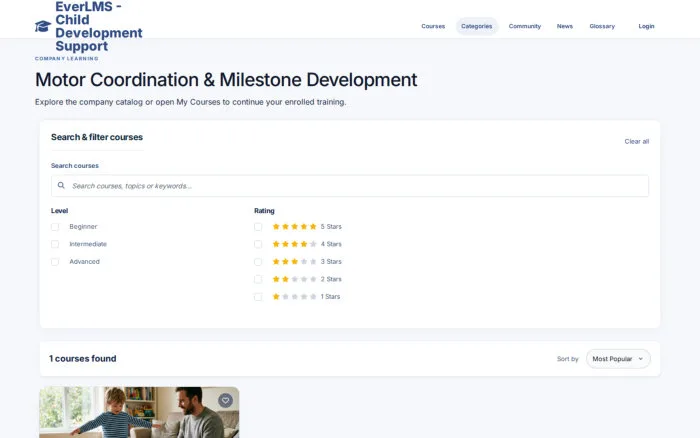This screenshot has height=438, width=700.
Task: Click the Beginner label text
Action: point(83,227)
